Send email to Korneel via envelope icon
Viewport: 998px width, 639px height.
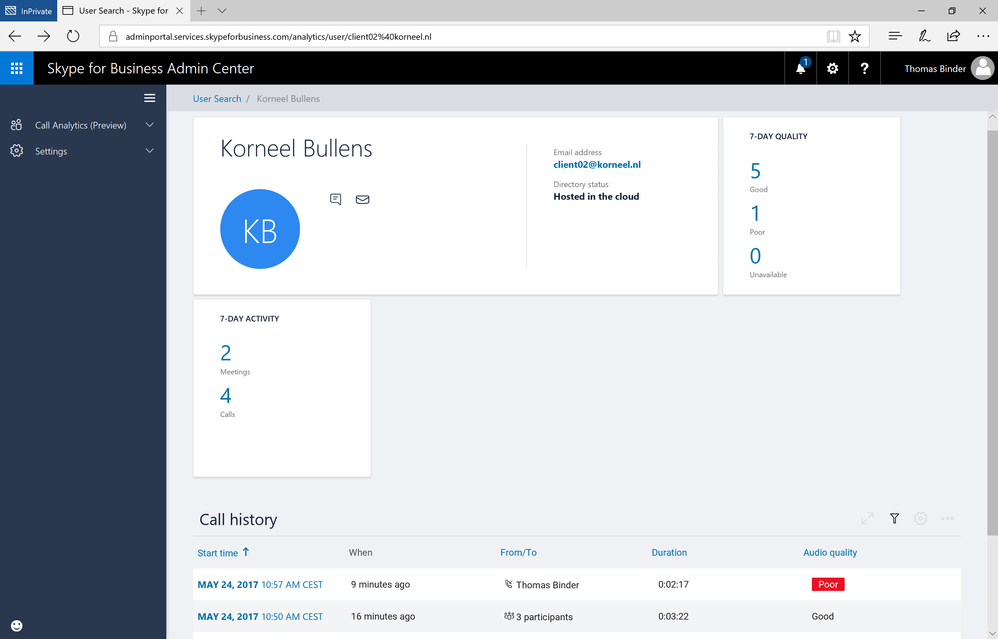(x=362, y=199)
